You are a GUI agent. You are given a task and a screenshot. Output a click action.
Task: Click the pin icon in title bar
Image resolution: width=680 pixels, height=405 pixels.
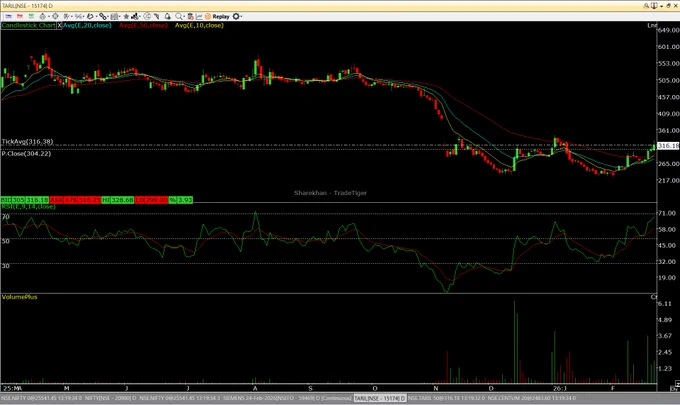pos(654,6)
